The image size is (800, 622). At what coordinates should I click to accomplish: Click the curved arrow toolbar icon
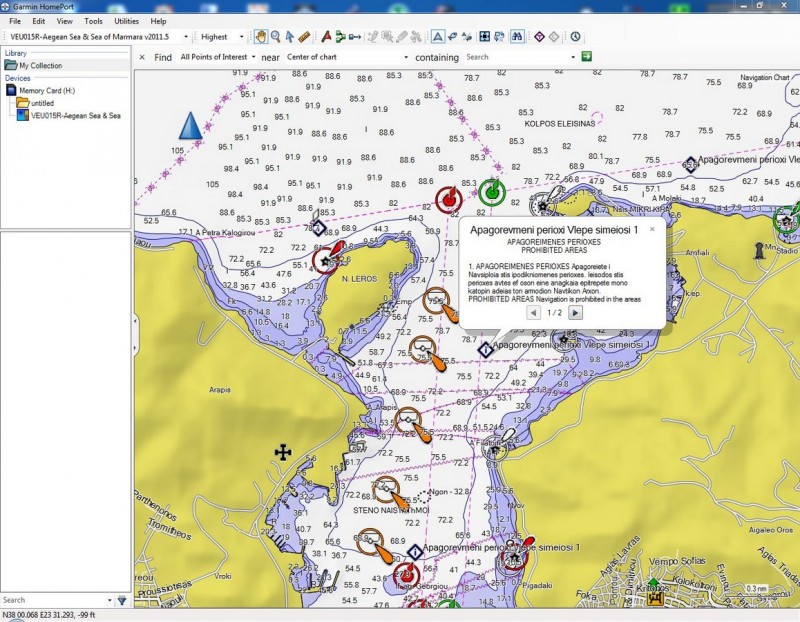tap(452, 37)
